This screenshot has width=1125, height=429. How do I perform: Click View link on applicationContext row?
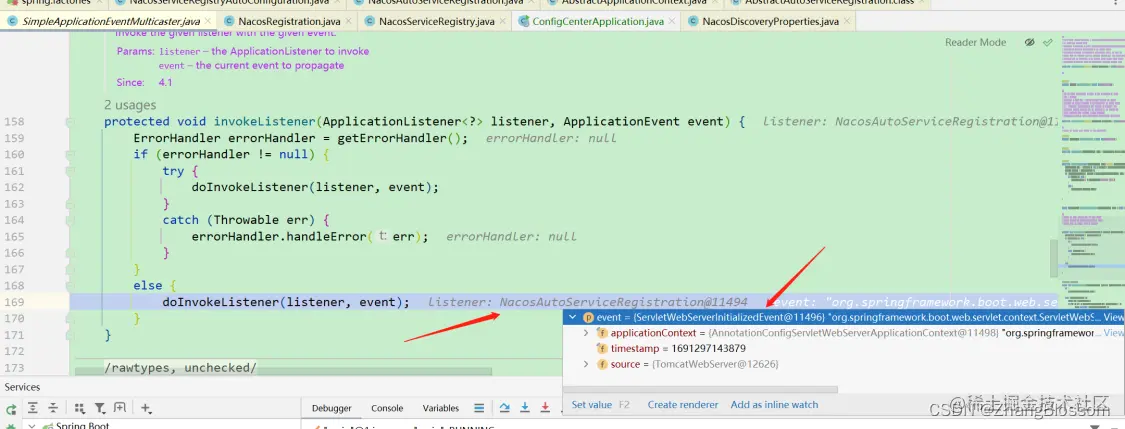[x=1113, y=333]
